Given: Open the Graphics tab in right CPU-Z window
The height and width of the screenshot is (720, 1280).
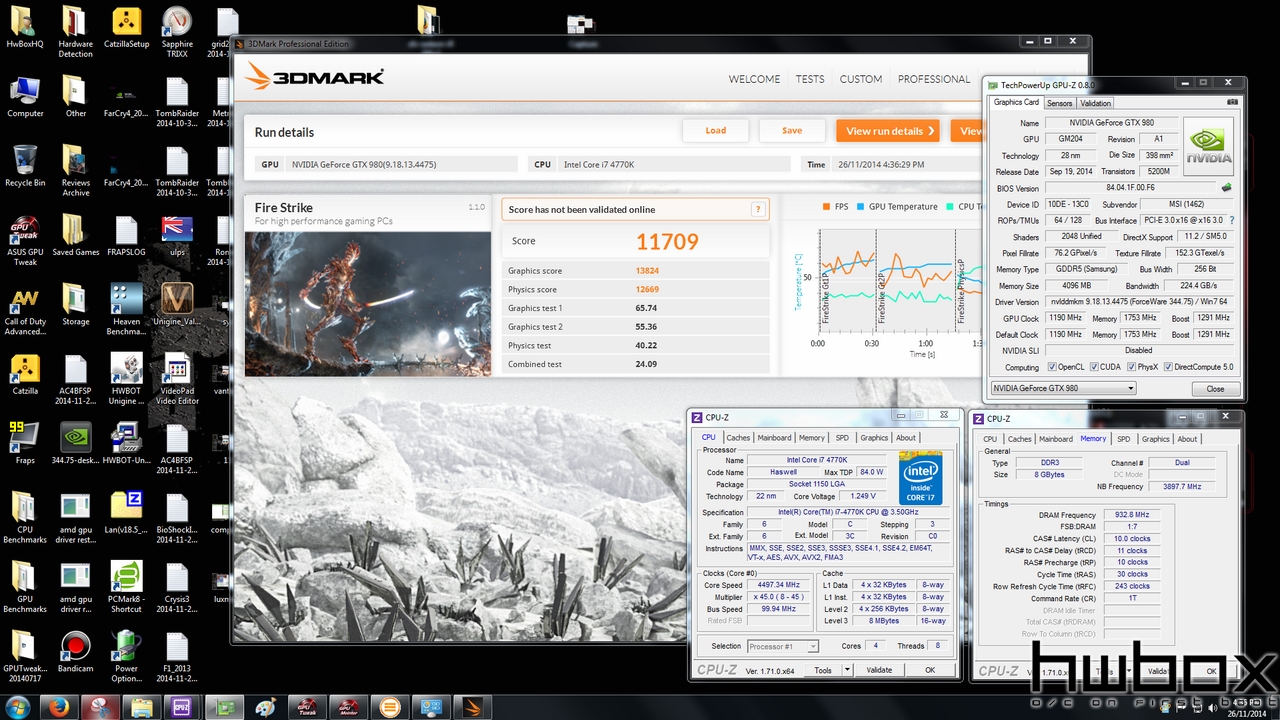Looking at the screenshot, I should (1155, 439).
